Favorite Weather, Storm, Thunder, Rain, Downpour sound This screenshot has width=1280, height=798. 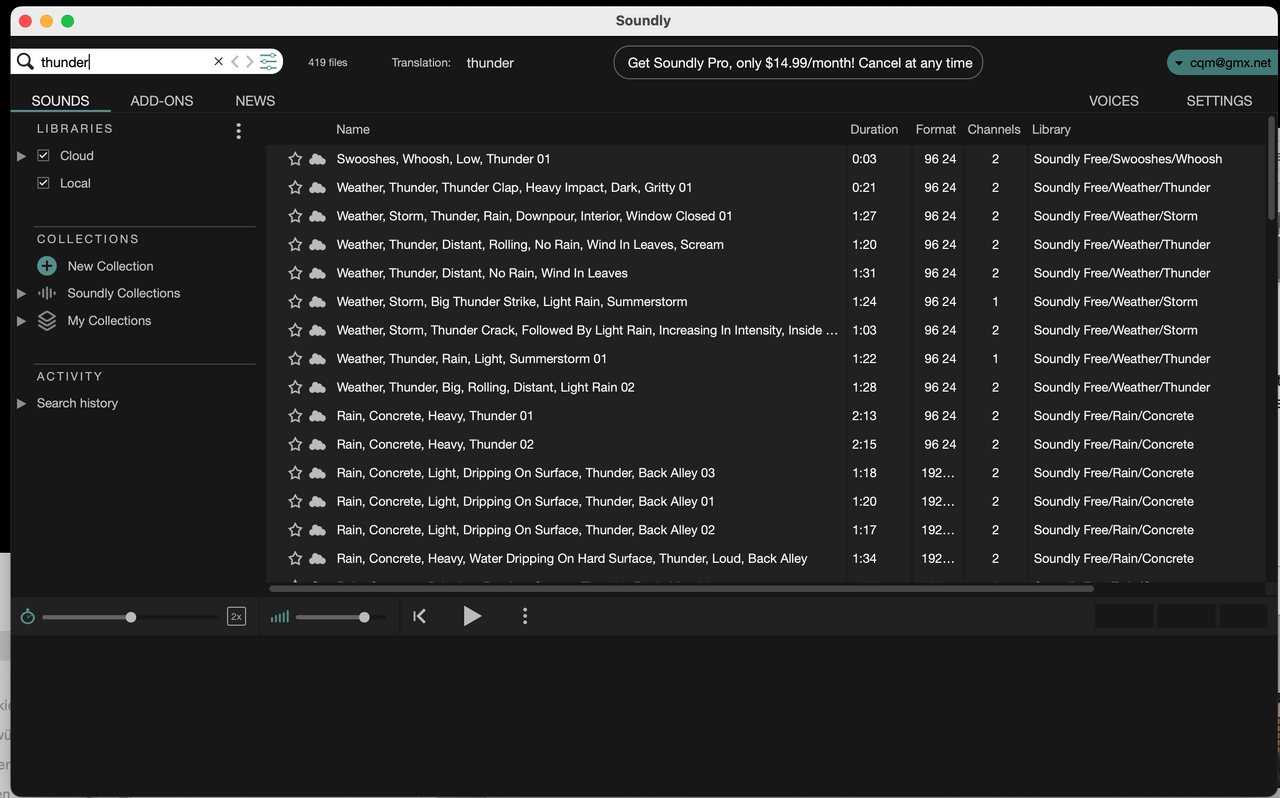[295, 216]
